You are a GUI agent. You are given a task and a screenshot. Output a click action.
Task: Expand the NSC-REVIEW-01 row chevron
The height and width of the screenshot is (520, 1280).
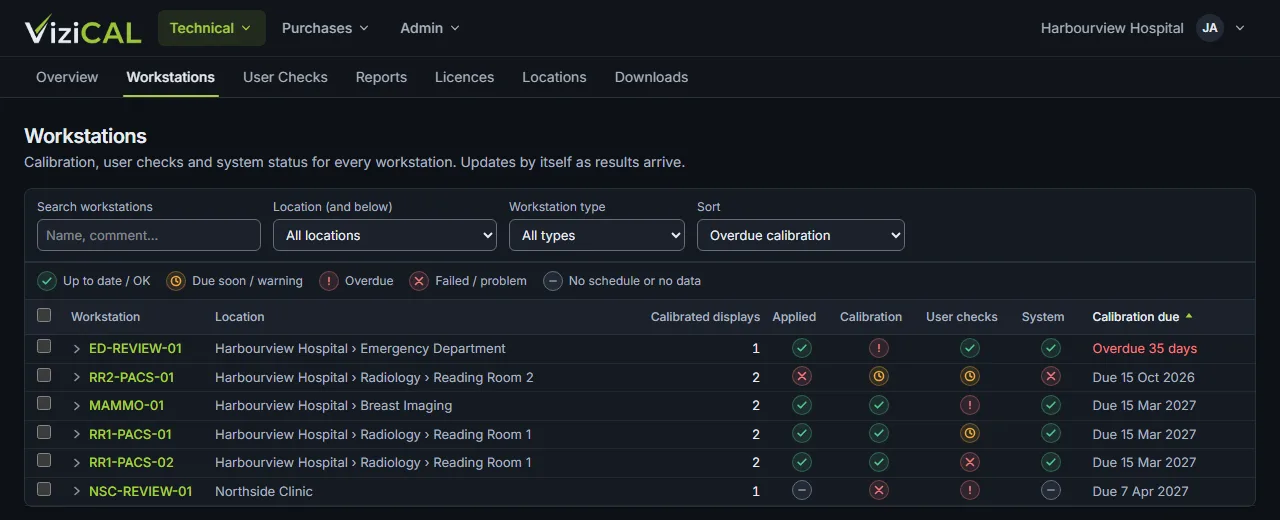77,491
